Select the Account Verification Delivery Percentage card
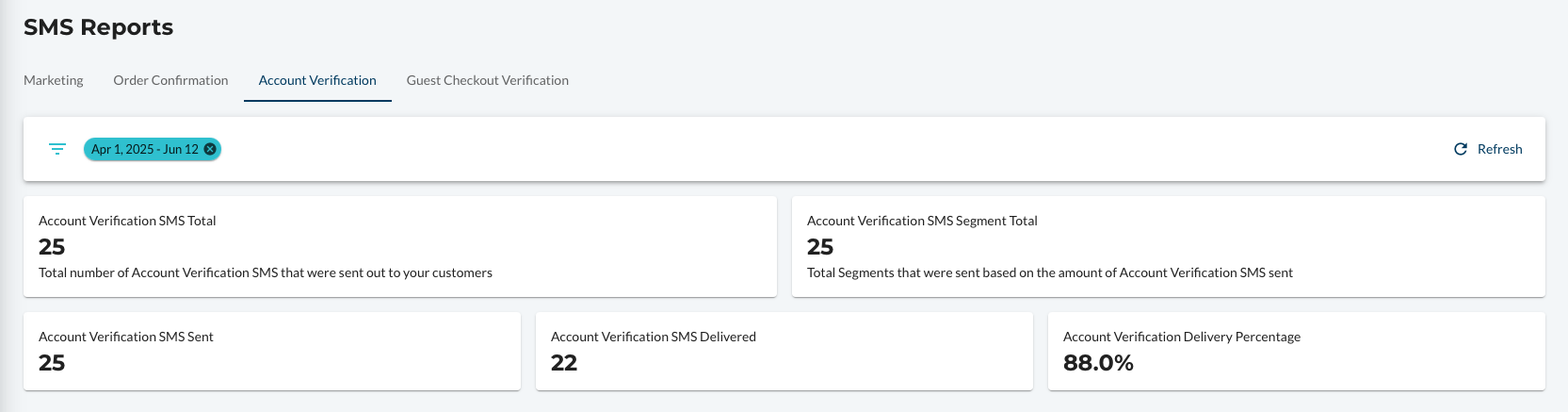 [1297, 351]
